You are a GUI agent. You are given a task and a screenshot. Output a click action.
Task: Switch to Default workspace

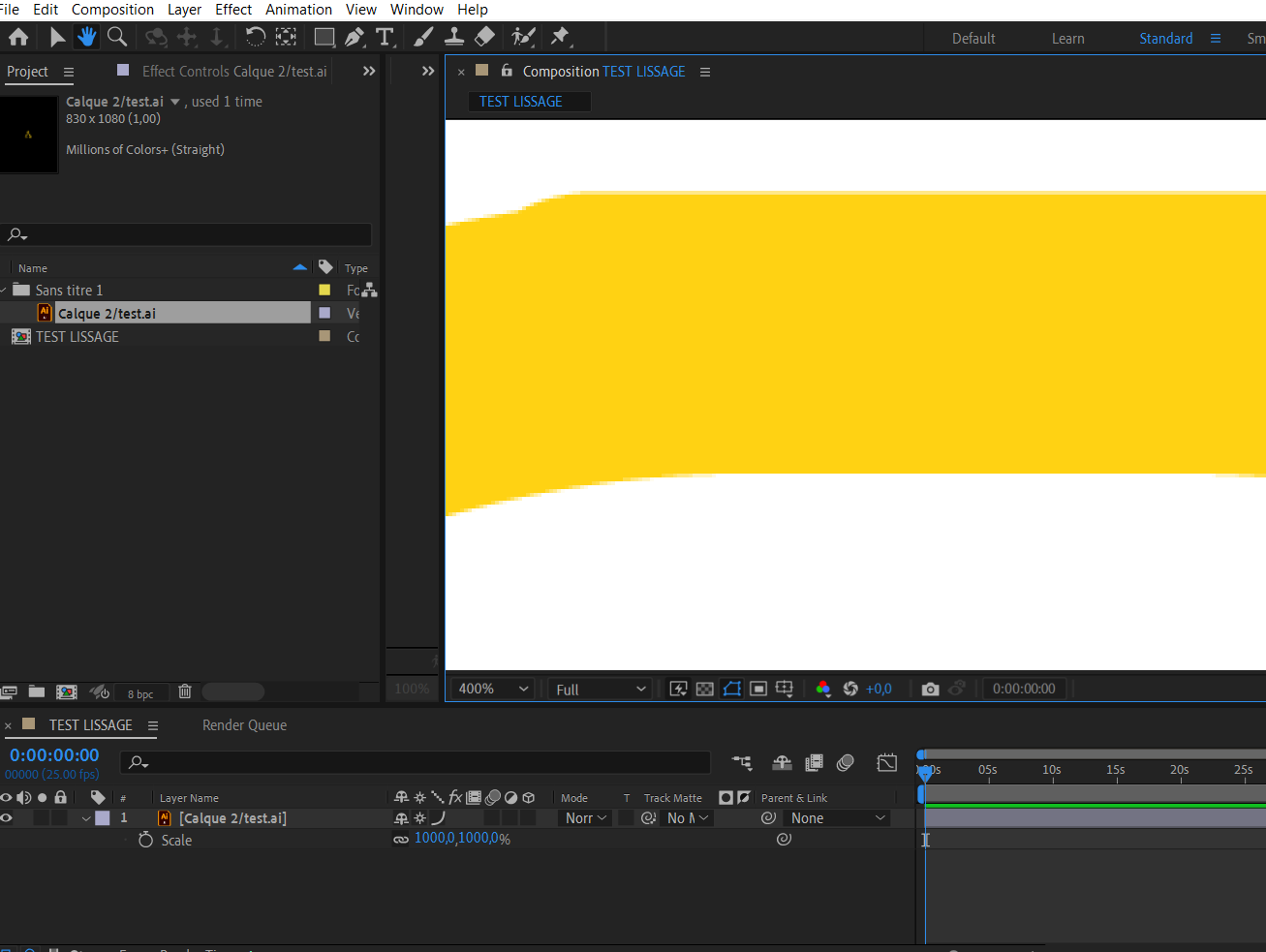tap(973, 39)
